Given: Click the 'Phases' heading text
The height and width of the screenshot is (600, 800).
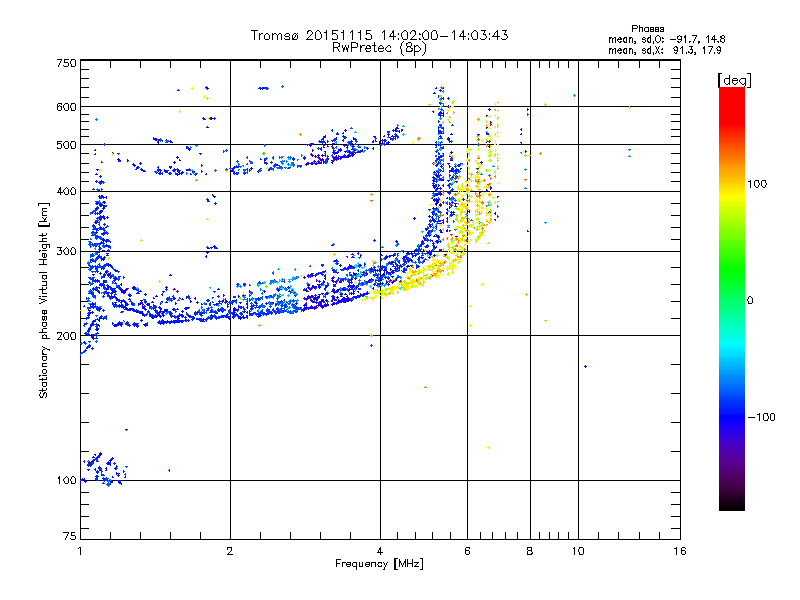Looking at the screenshot, I should [x=647, y=29].
